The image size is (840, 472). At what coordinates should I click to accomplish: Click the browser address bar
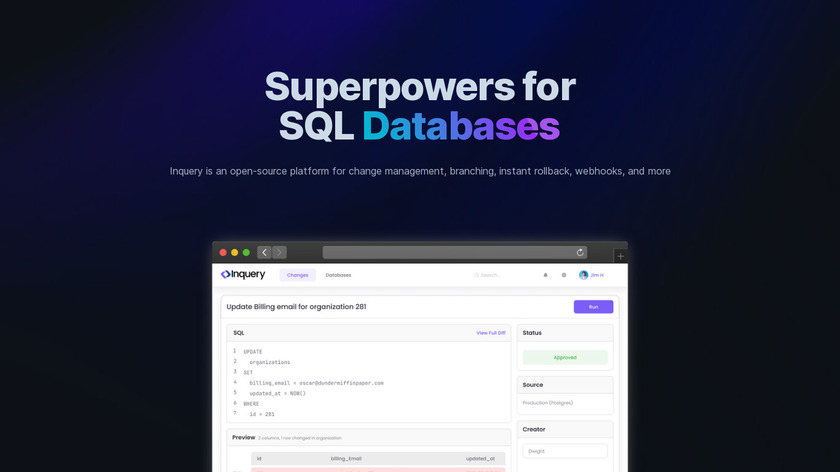(455, 252)
